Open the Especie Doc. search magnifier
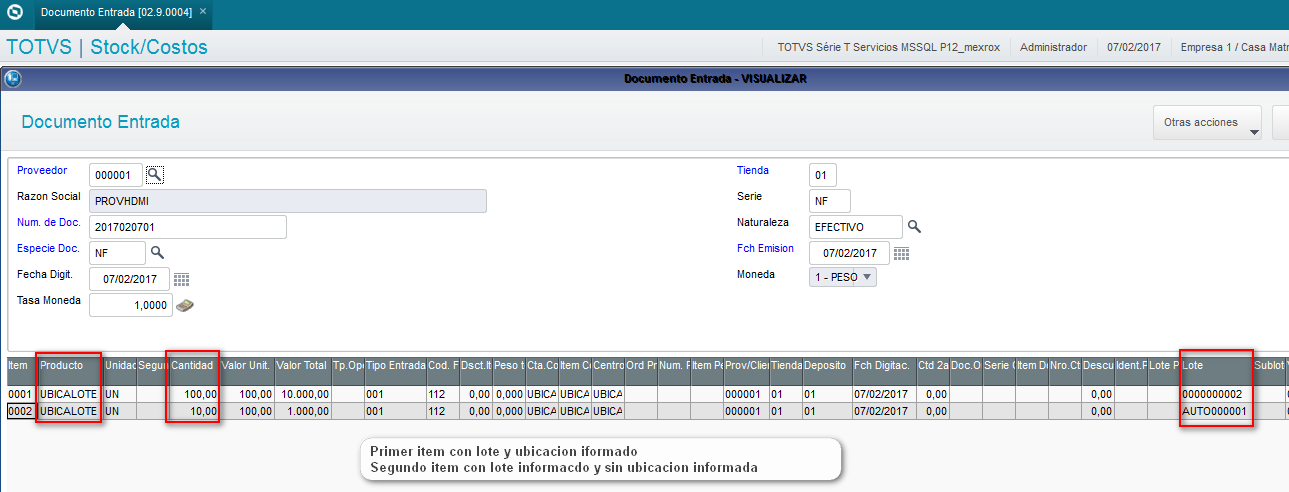 click(157, 252)
